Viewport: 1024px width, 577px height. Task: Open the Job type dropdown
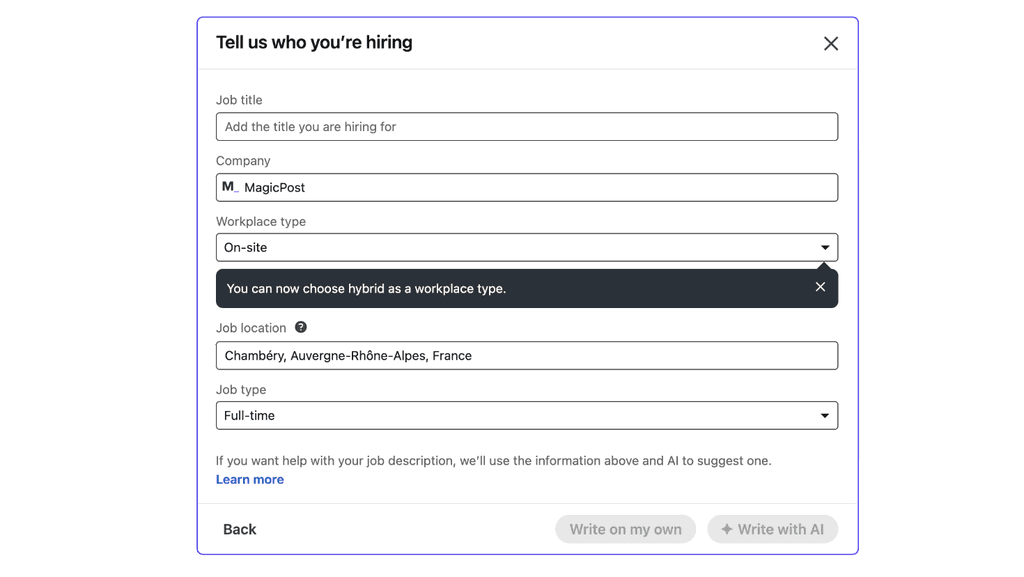pos(526,415)
